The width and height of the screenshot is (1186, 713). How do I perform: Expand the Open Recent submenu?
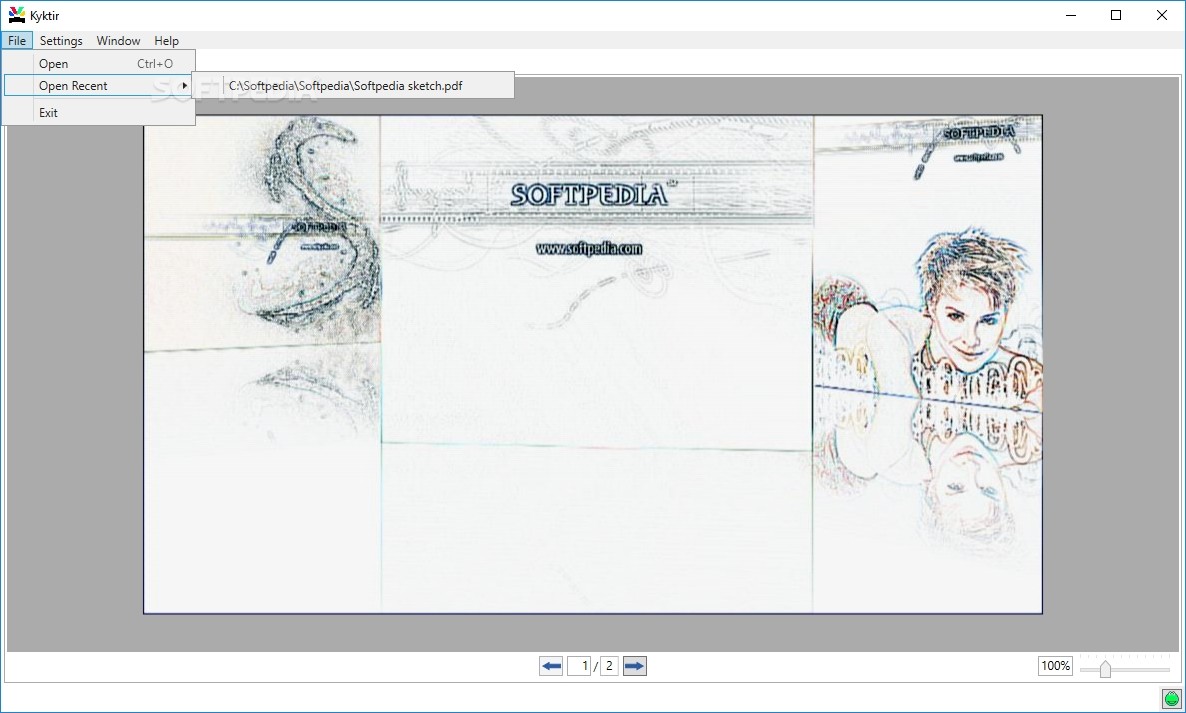pyautogui.click(x=99, y=85)
